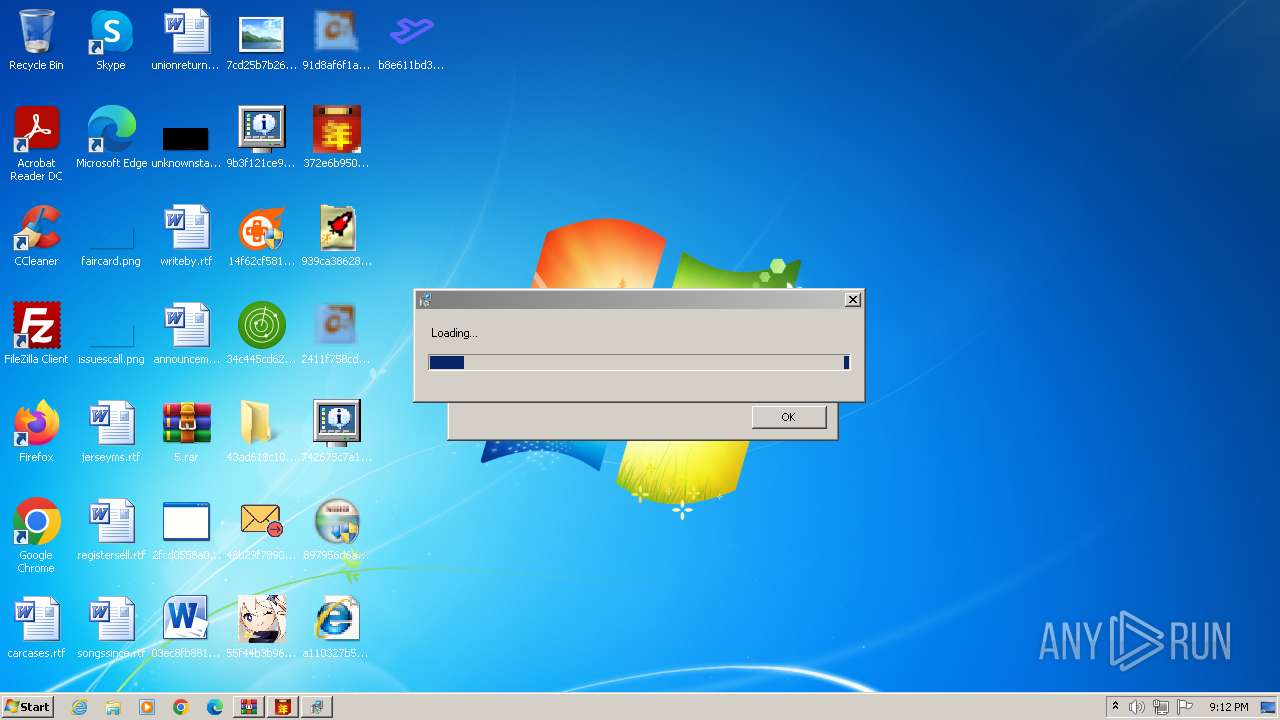
Task: Select the registersell.rtf document icon
Action: click(x=111, y=531)
